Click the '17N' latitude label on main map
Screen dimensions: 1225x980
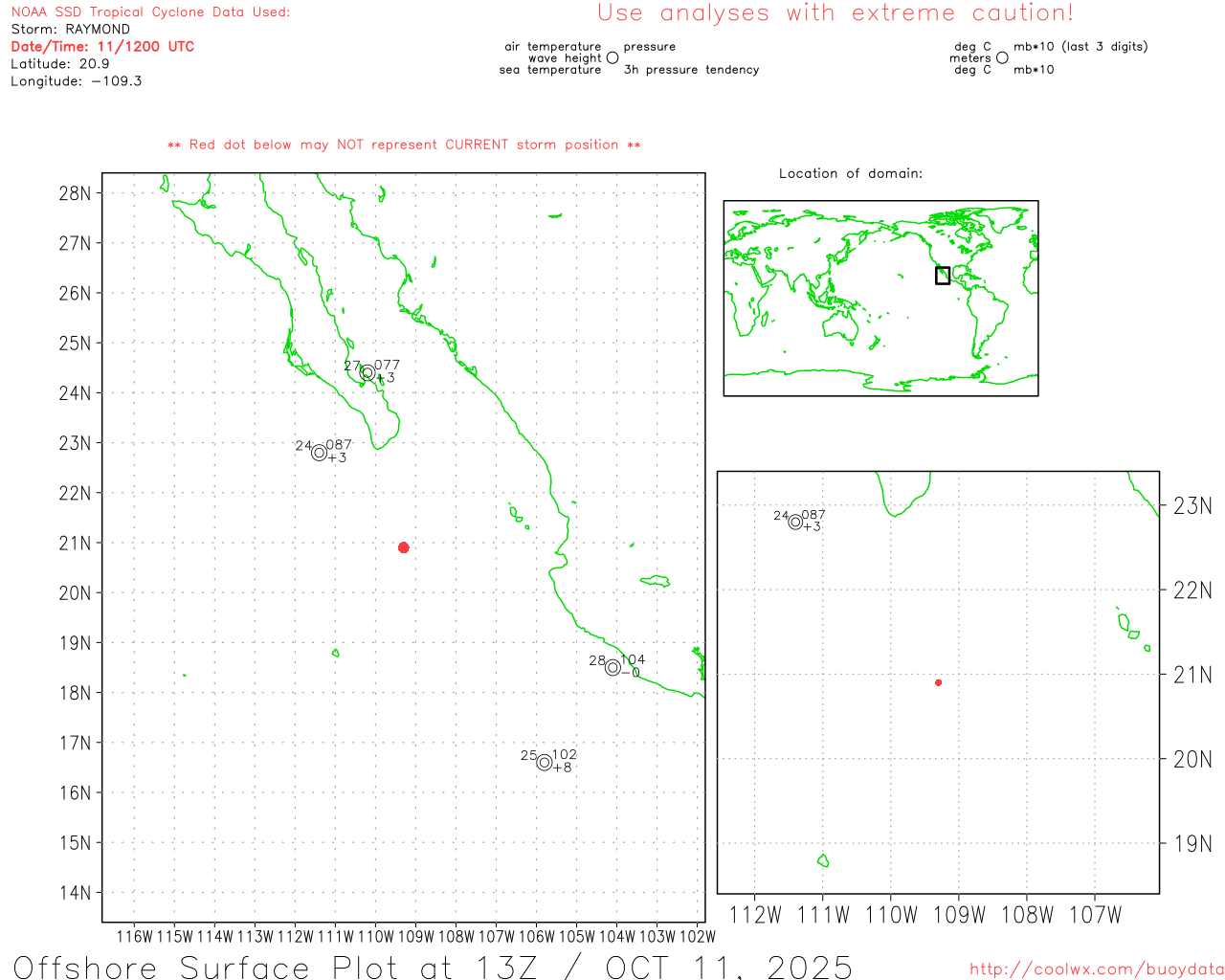(75, 744)
